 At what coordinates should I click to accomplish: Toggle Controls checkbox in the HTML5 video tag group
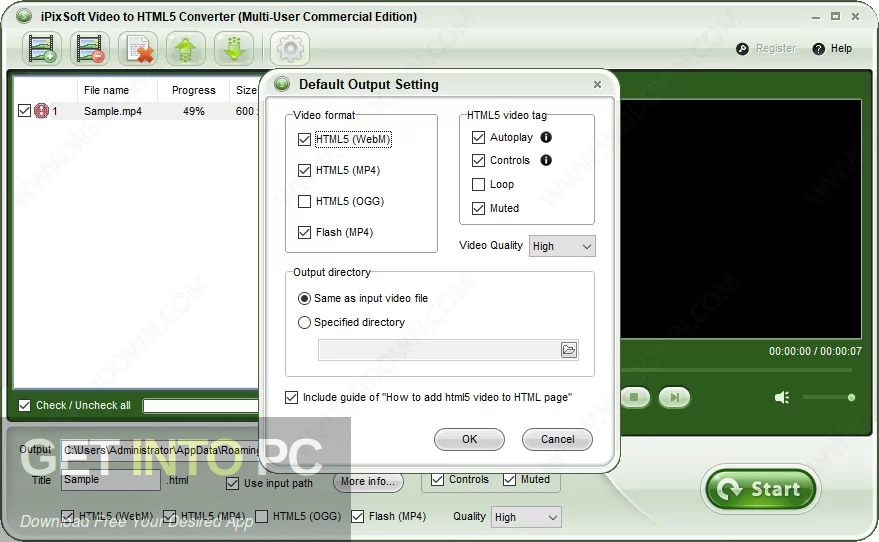coord(478,160)
